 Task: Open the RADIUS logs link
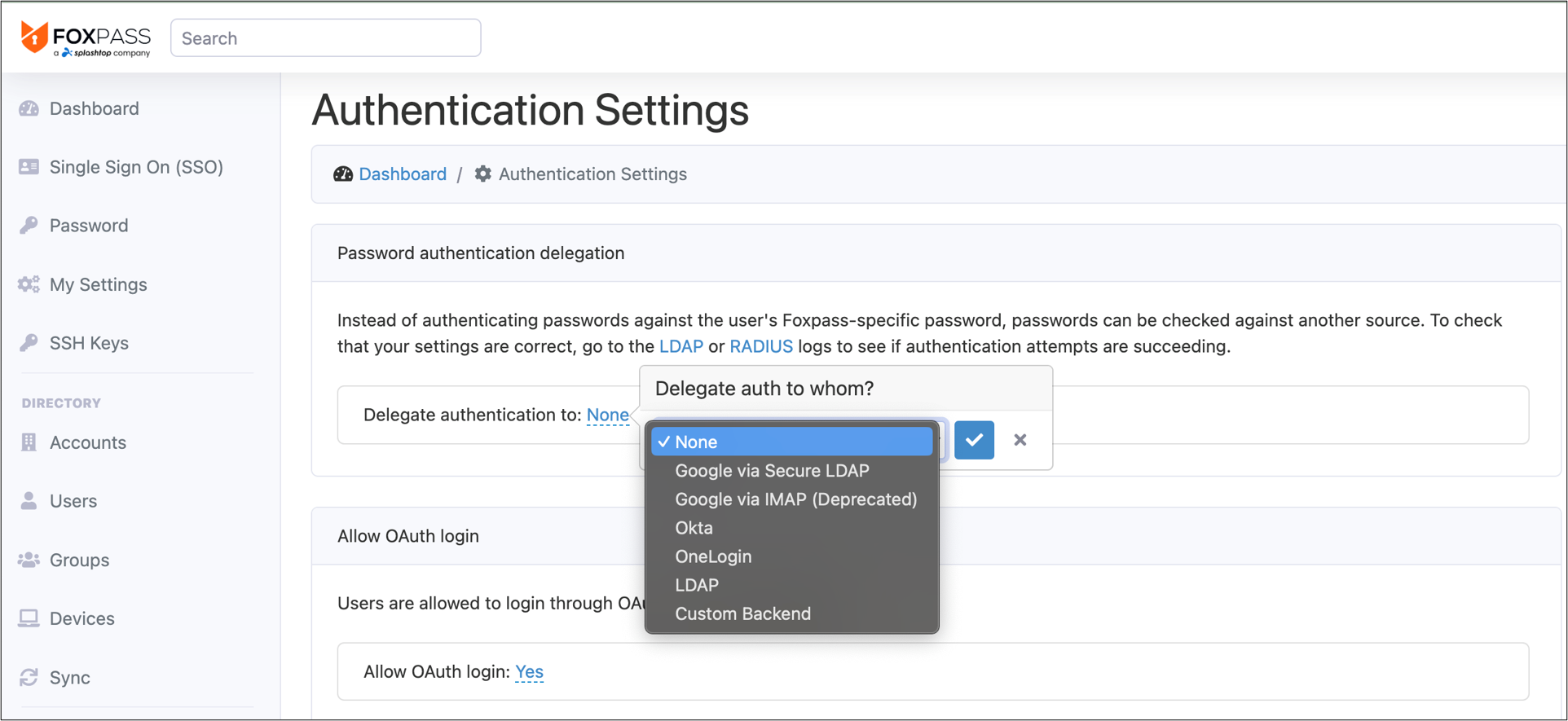pyautogui.click(x=761, y=346)
